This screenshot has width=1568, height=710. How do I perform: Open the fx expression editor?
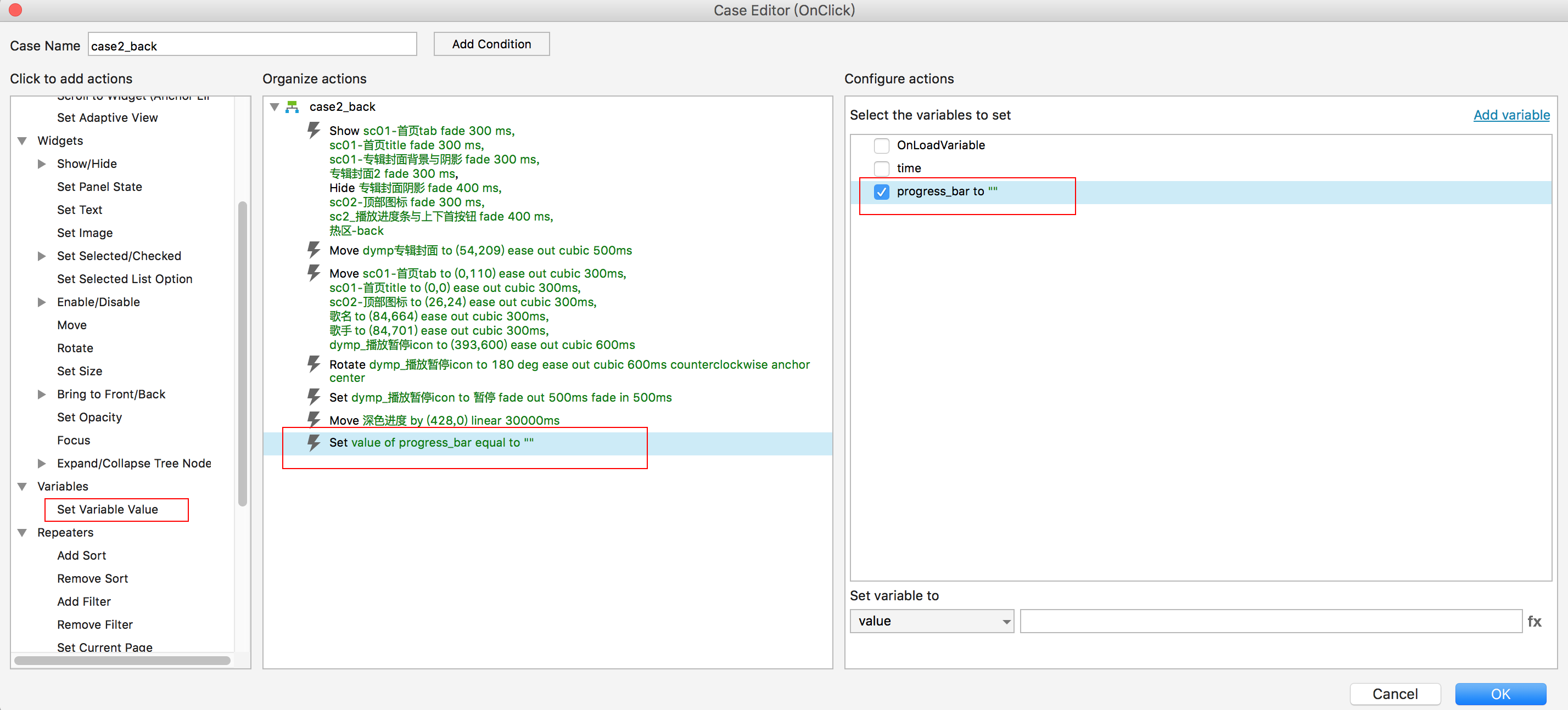(1534, 621)
